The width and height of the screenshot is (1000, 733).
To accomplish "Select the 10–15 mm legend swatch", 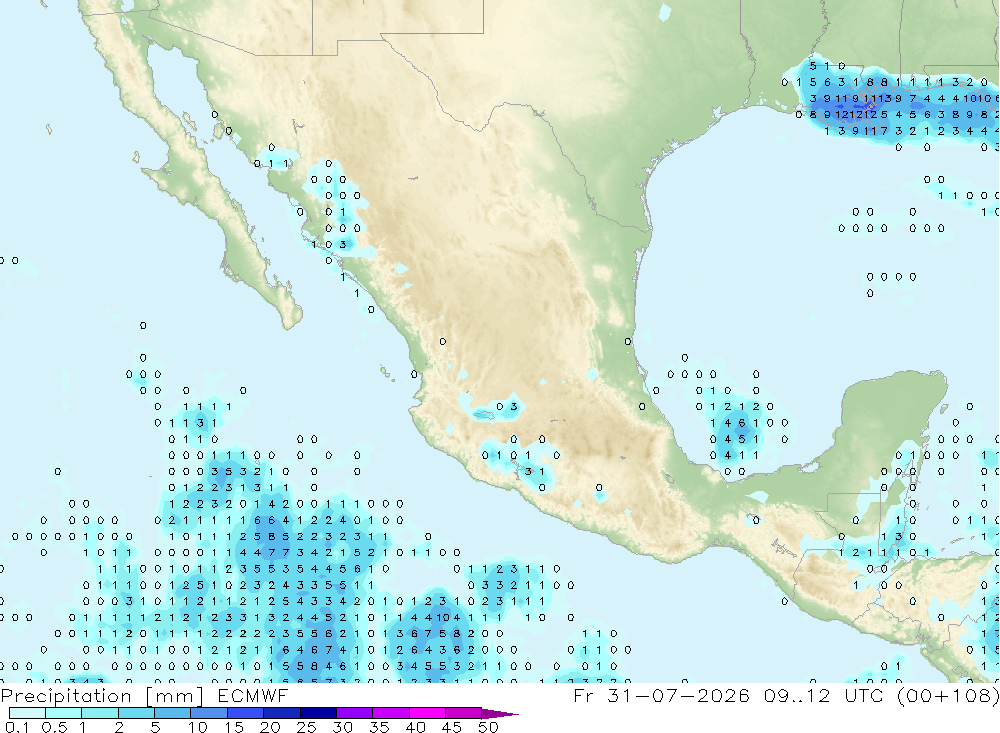I will coord(209,713).
